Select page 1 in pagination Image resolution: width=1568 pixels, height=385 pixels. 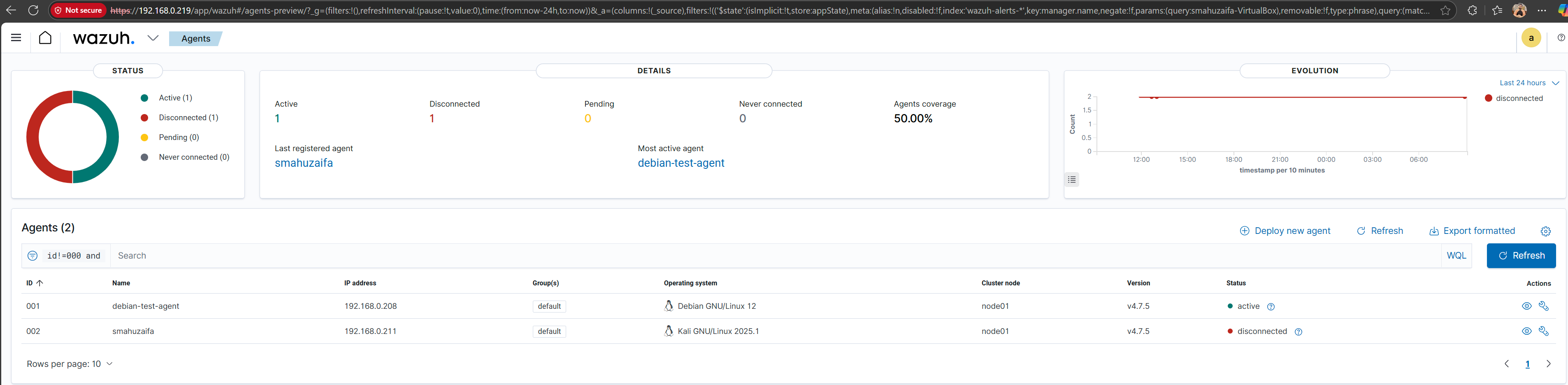(1527, 364)
